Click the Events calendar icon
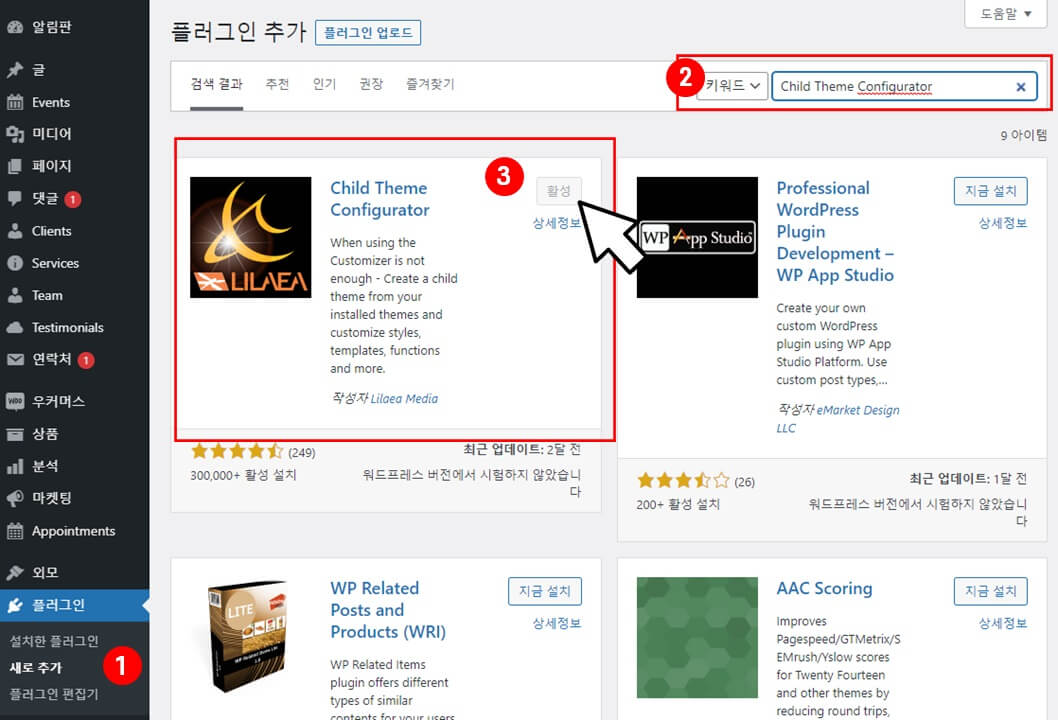 15,102
